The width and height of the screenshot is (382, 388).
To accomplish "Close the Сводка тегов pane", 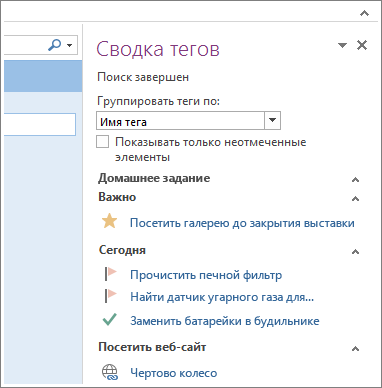I will coord(362,45).
